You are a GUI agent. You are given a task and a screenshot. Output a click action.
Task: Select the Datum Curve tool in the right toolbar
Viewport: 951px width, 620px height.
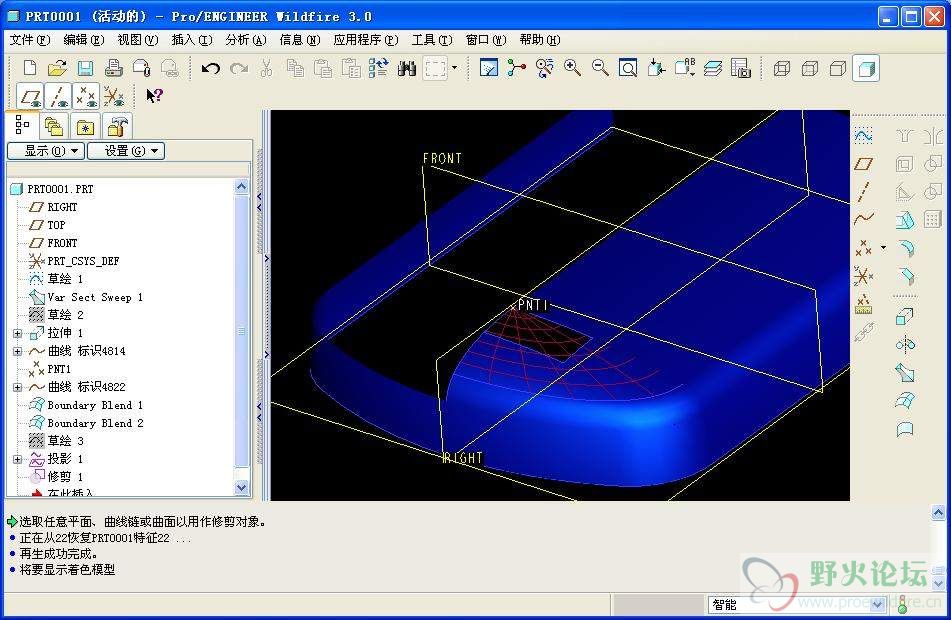(863, 219)
